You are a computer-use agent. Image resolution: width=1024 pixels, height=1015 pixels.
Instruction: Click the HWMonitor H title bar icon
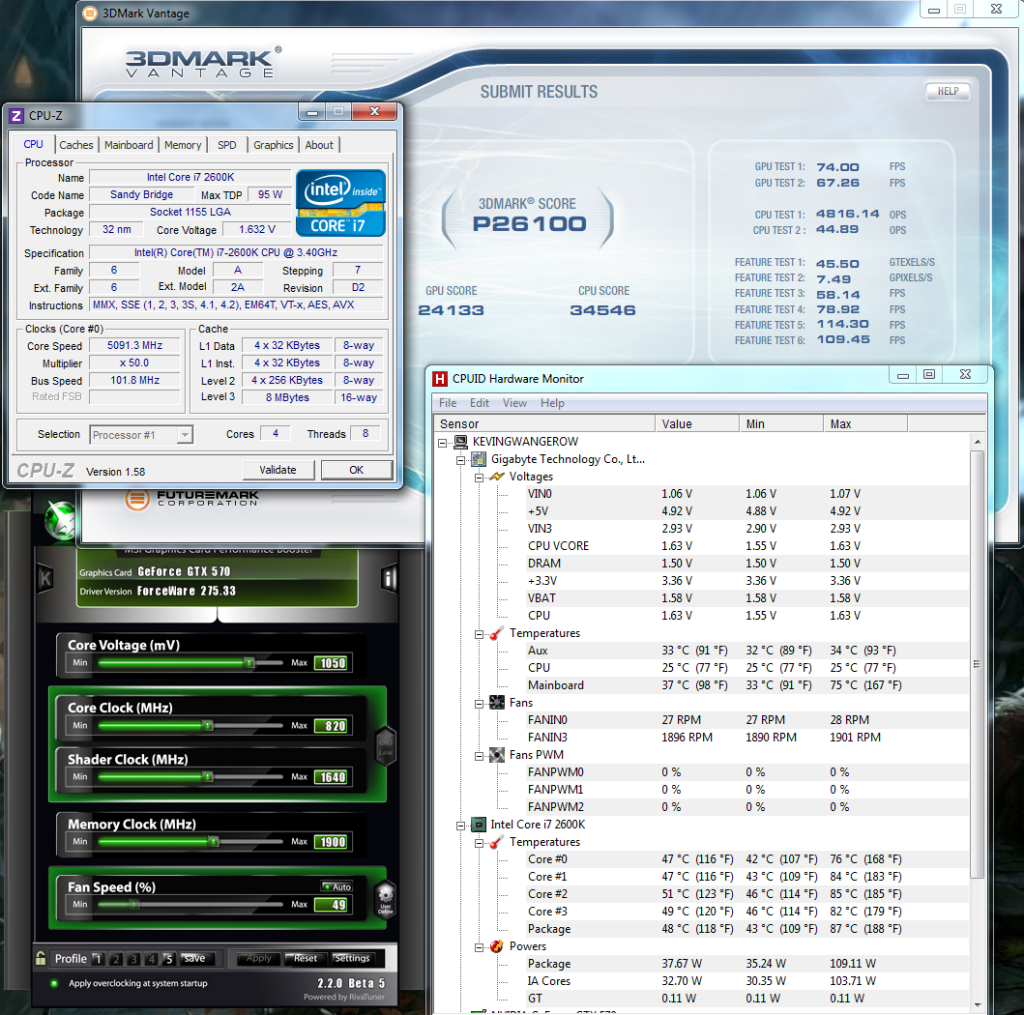point(440,379)
